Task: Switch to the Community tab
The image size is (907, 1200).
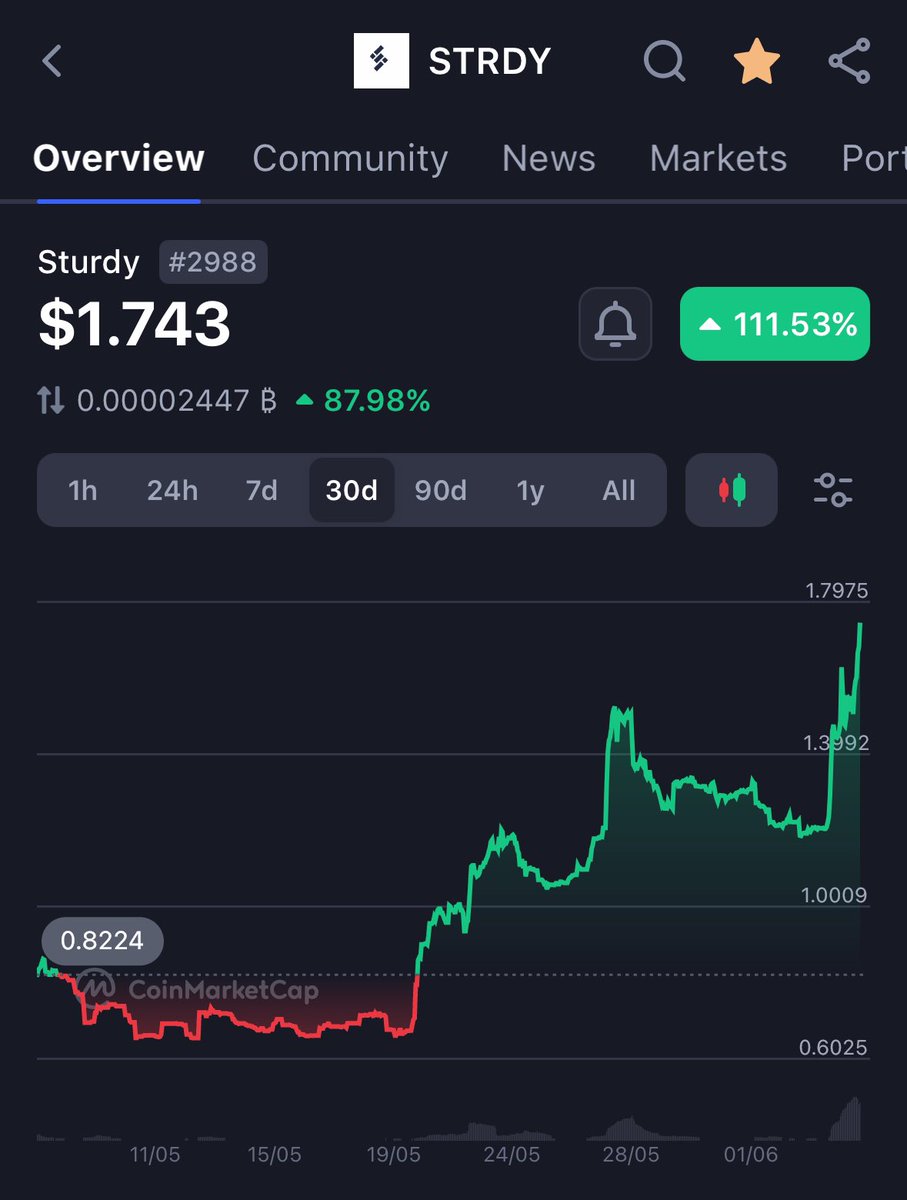Action: (x=350, y=158)
